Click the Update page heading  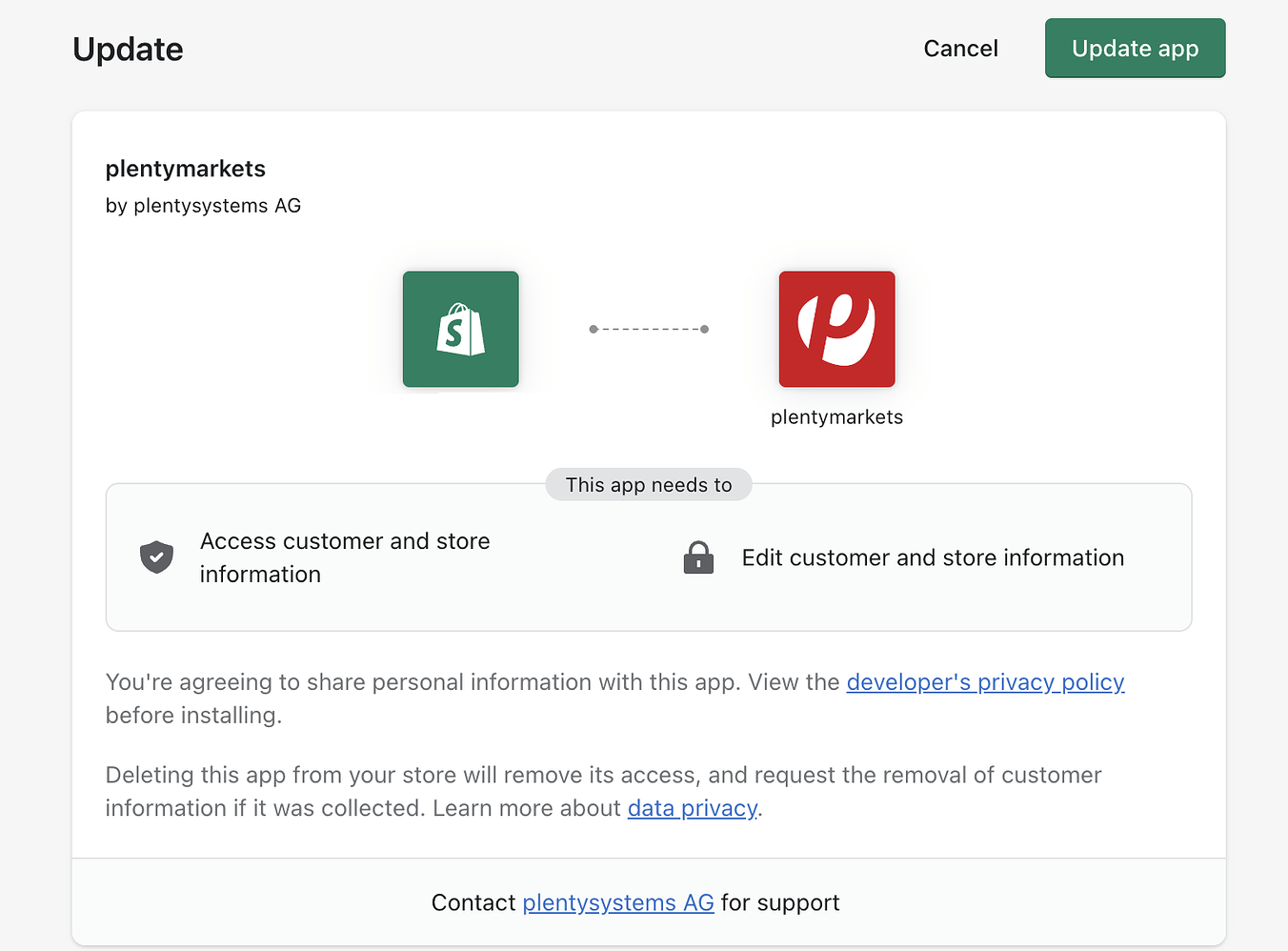pos(128,50)
